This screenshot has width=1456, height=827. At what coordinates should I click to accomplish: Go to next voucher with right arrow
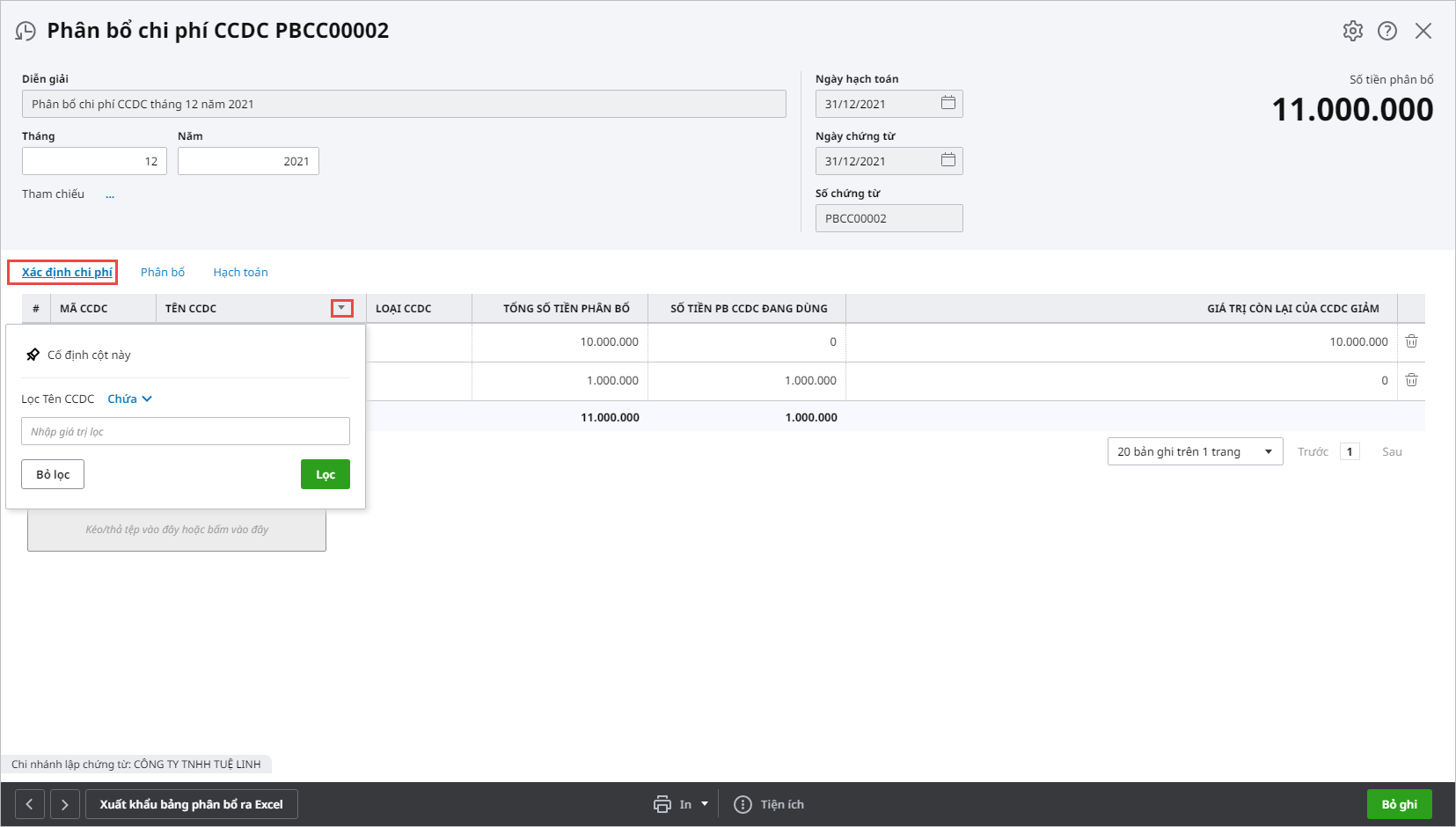click(x=65, y=804)
